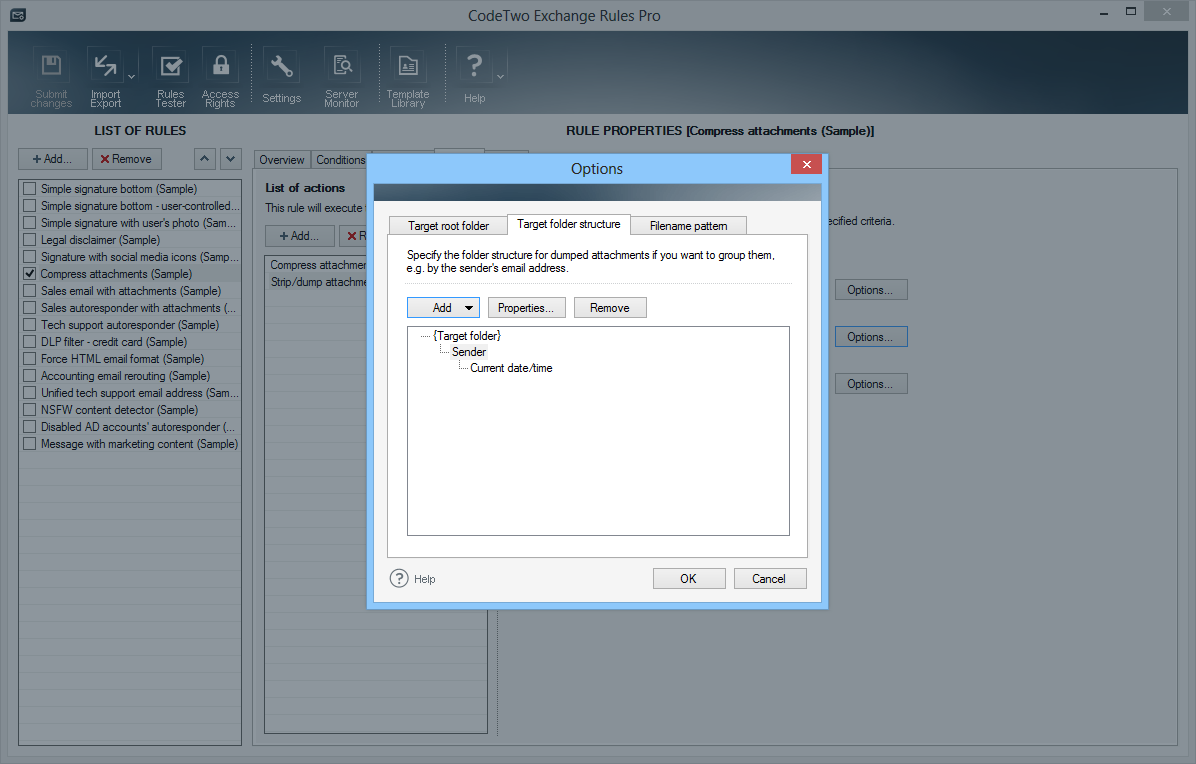Expand the Import Export dropdown arrow
The image size is (1196, 764).
(131, 76)
